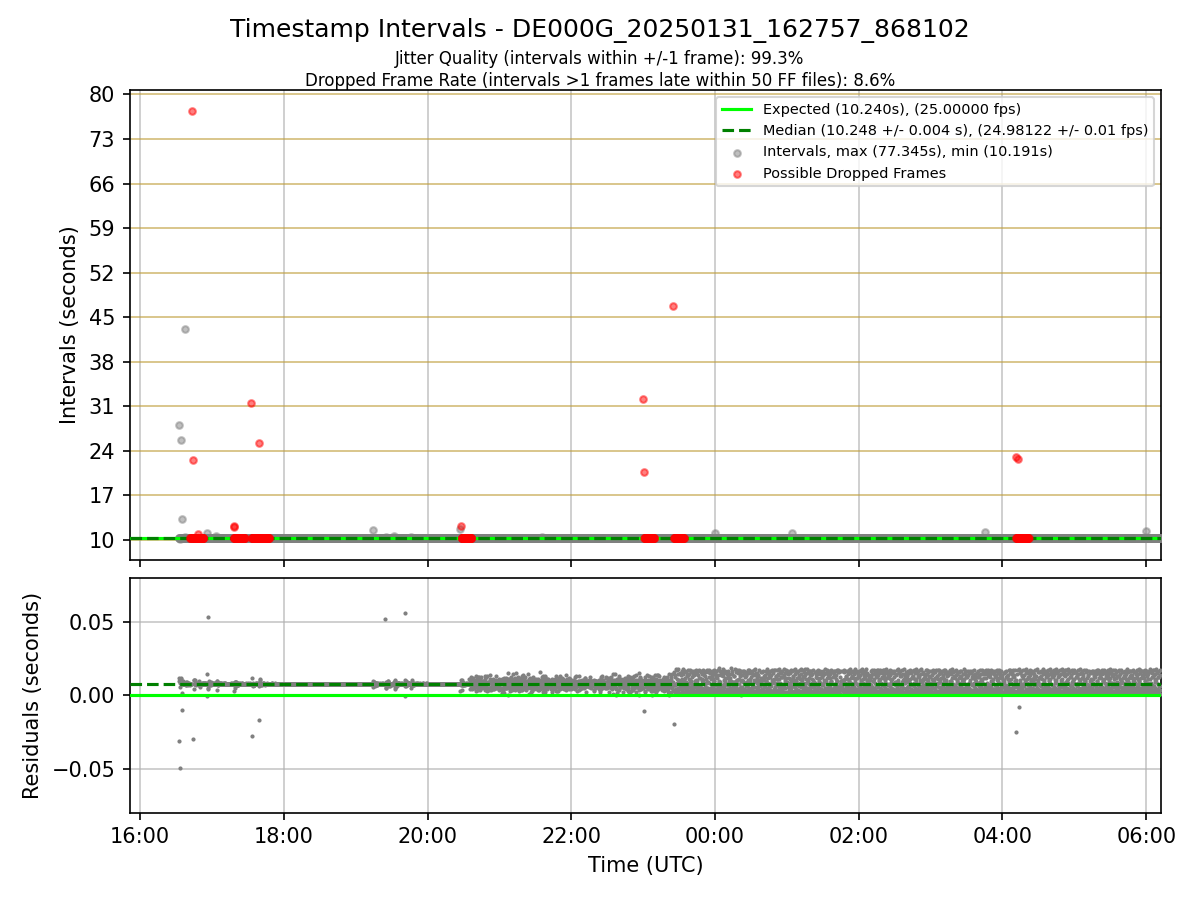
Task: Select the Jitter Quality 99.3% subtitle line
Action: [599, 58]
